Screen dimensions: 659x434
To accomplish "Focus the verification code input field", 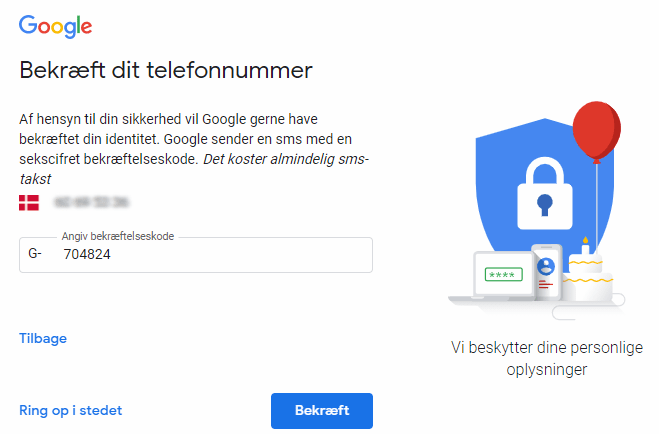I will 210,255.
